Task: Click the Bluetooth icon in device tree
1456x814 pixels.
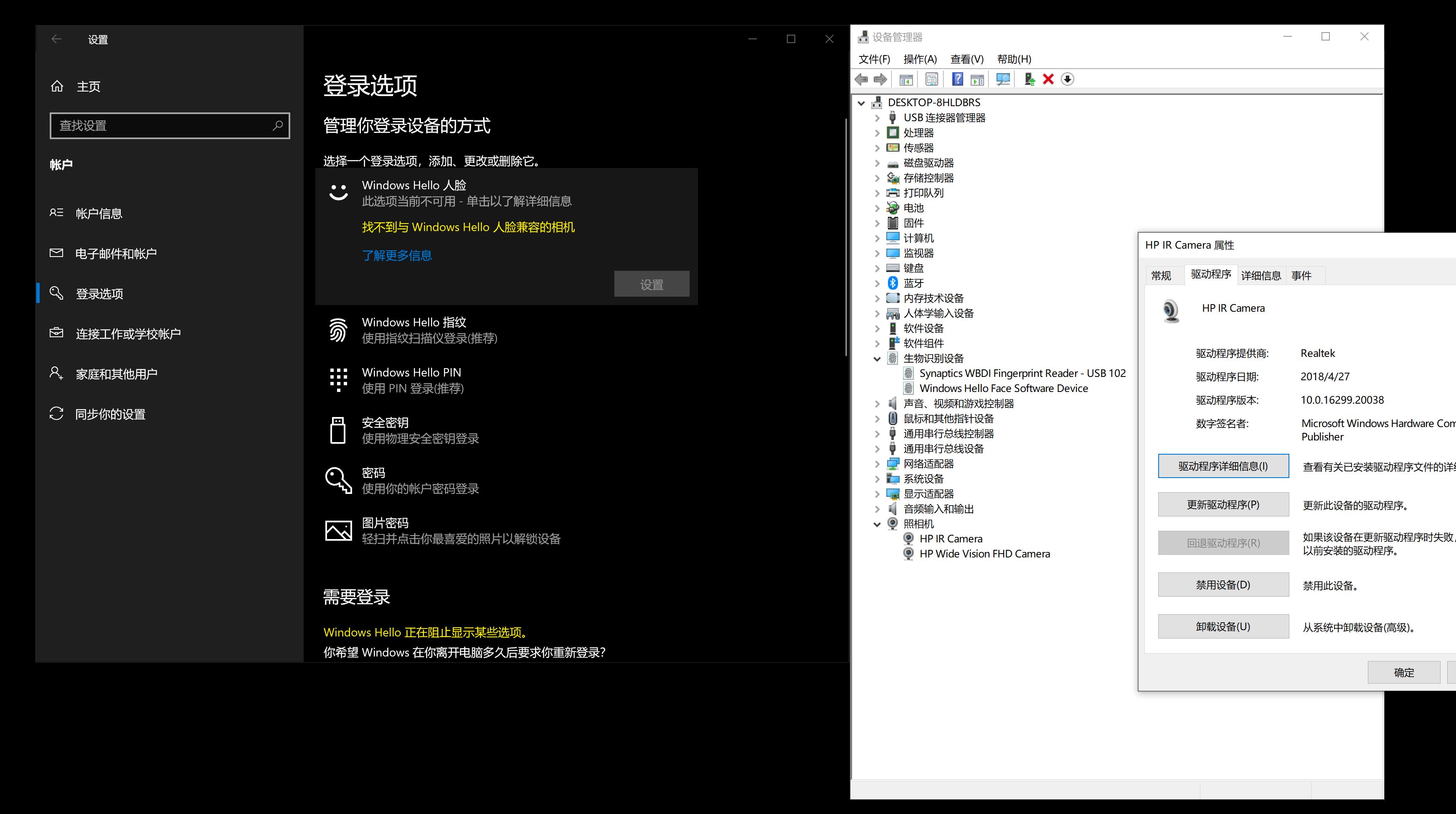Action: [x=893, y=283]
